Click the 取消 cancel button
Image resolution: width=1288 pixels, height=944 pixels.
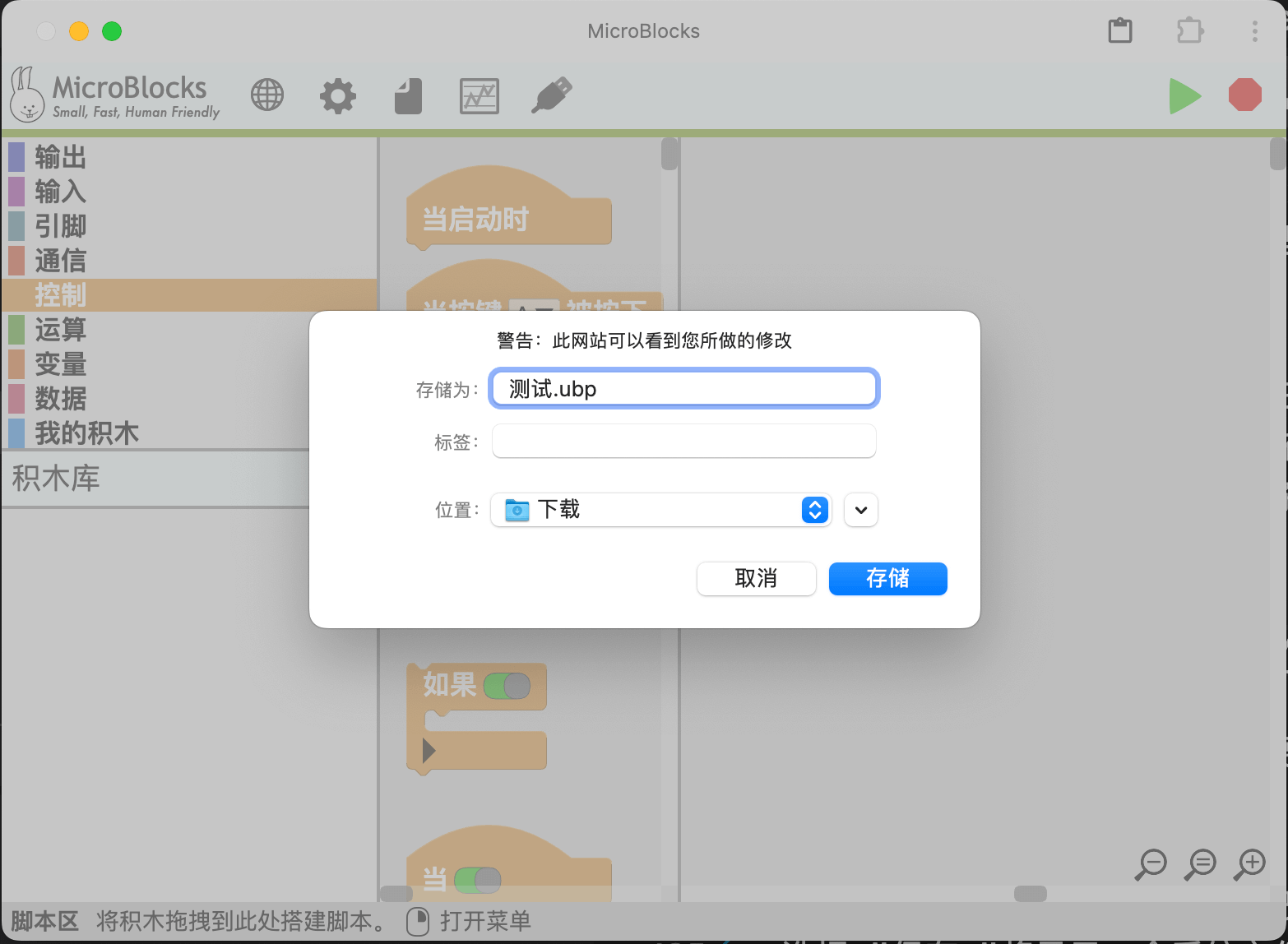756,579
